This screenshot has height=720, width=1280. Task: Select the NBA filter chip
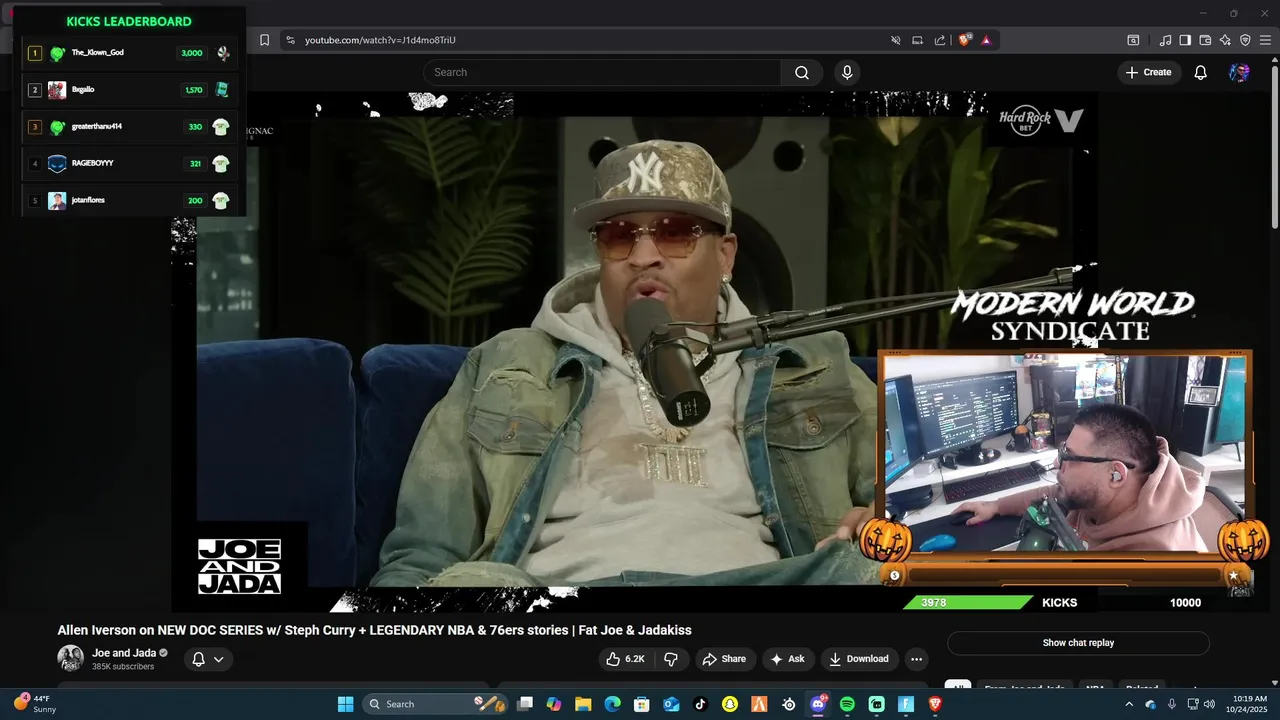click(1095, 688)
